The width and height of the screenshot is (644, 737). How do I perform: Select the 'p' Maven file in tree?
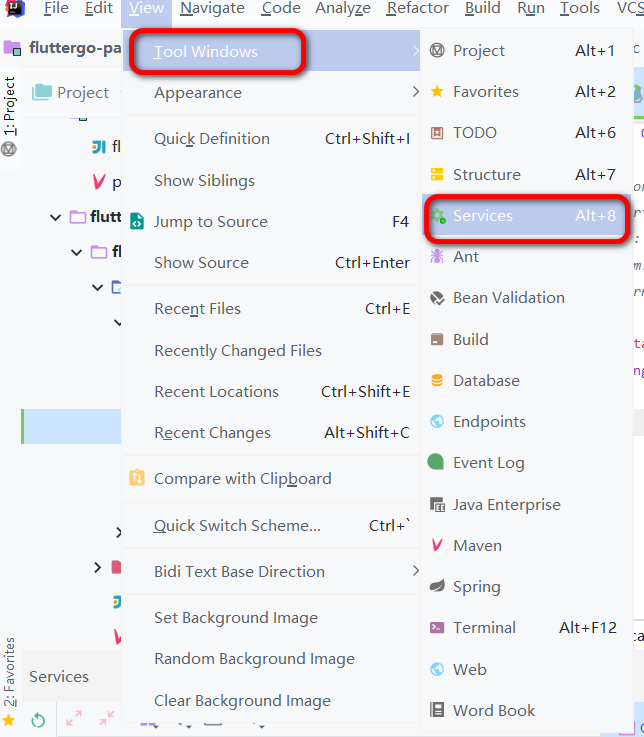(107, 181)
